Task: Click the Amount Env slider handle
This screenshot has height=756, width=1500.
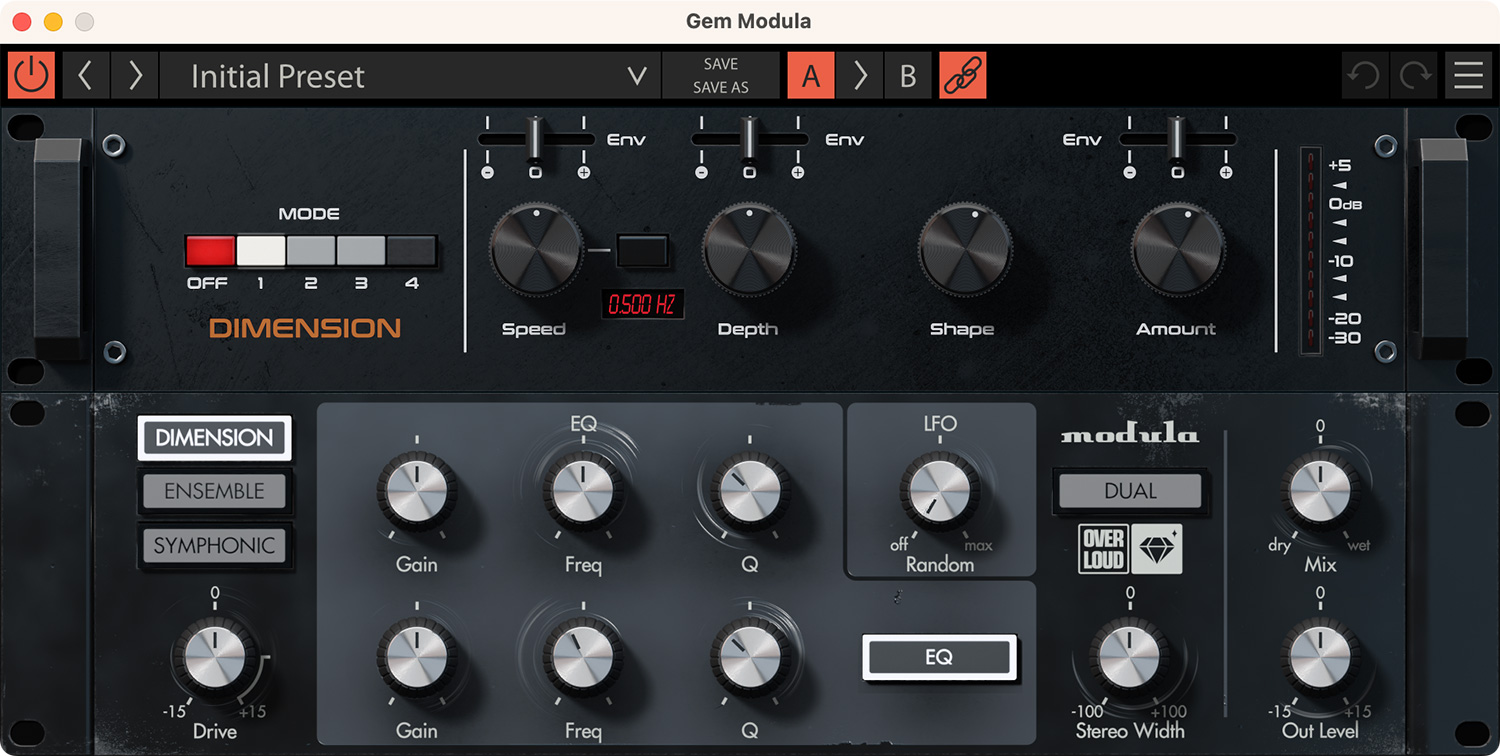Action: pos(1177,138)
